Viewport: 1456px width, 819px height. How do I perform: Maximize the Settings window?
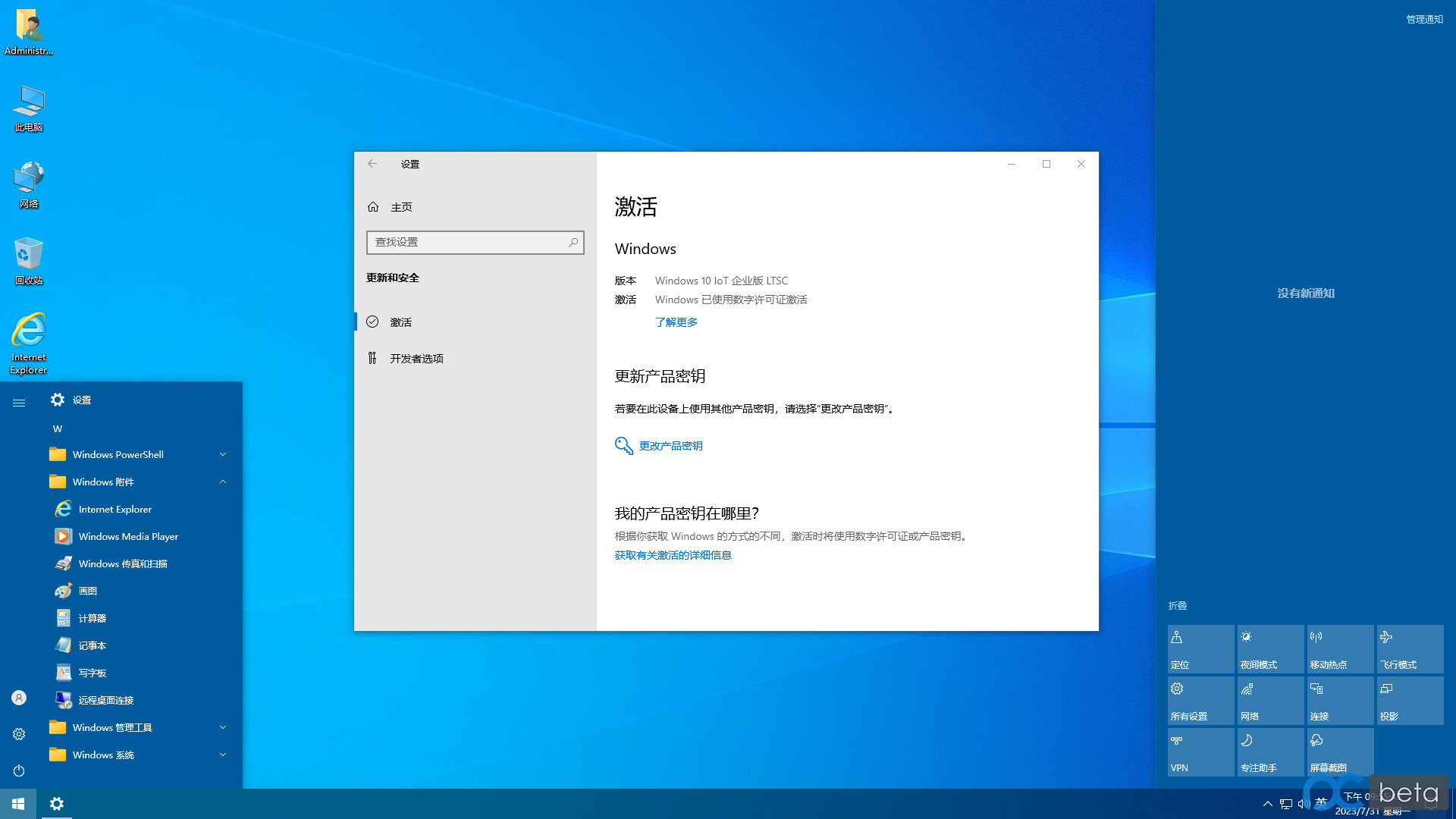[1046, 164]
